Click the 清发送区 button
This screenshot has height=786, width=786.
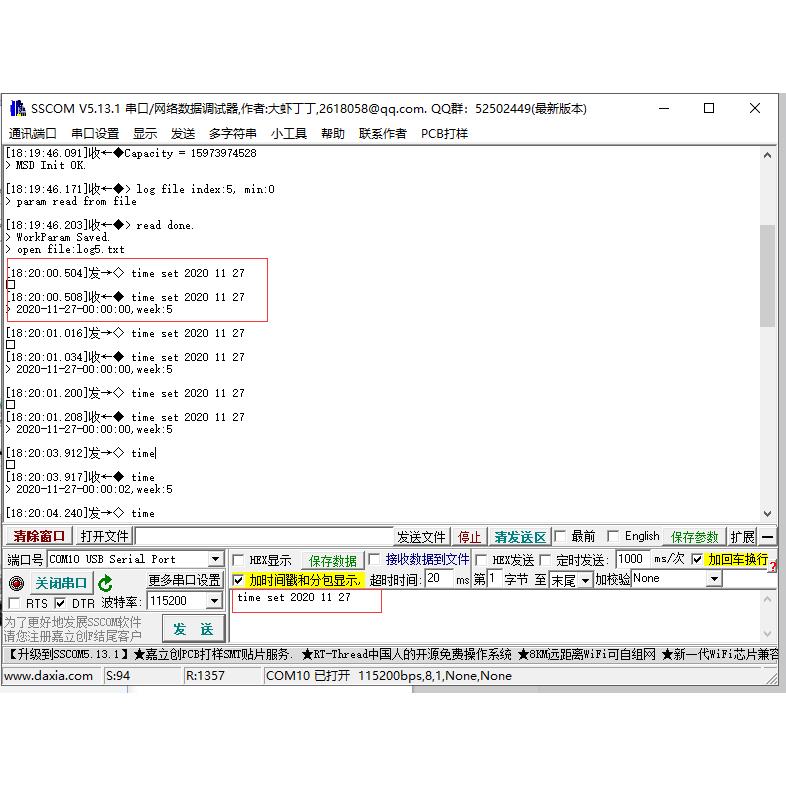(520, 537)
